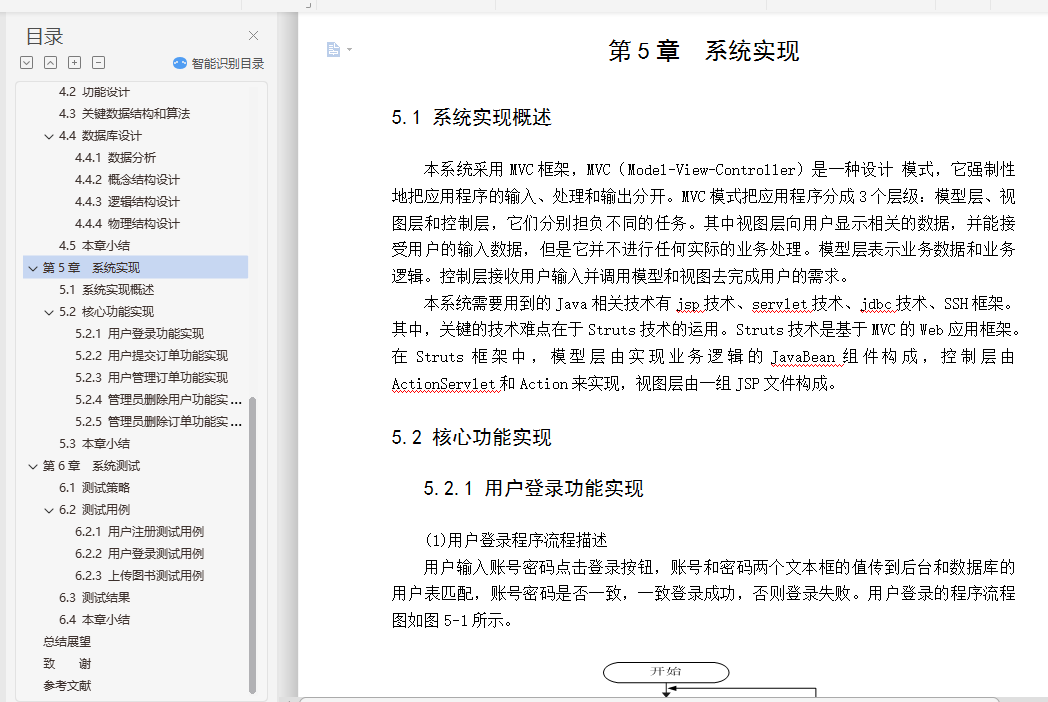Go to 4.2 功能设计 in the outline
The height and width of the screenshot is (702, 1048).
94,92
